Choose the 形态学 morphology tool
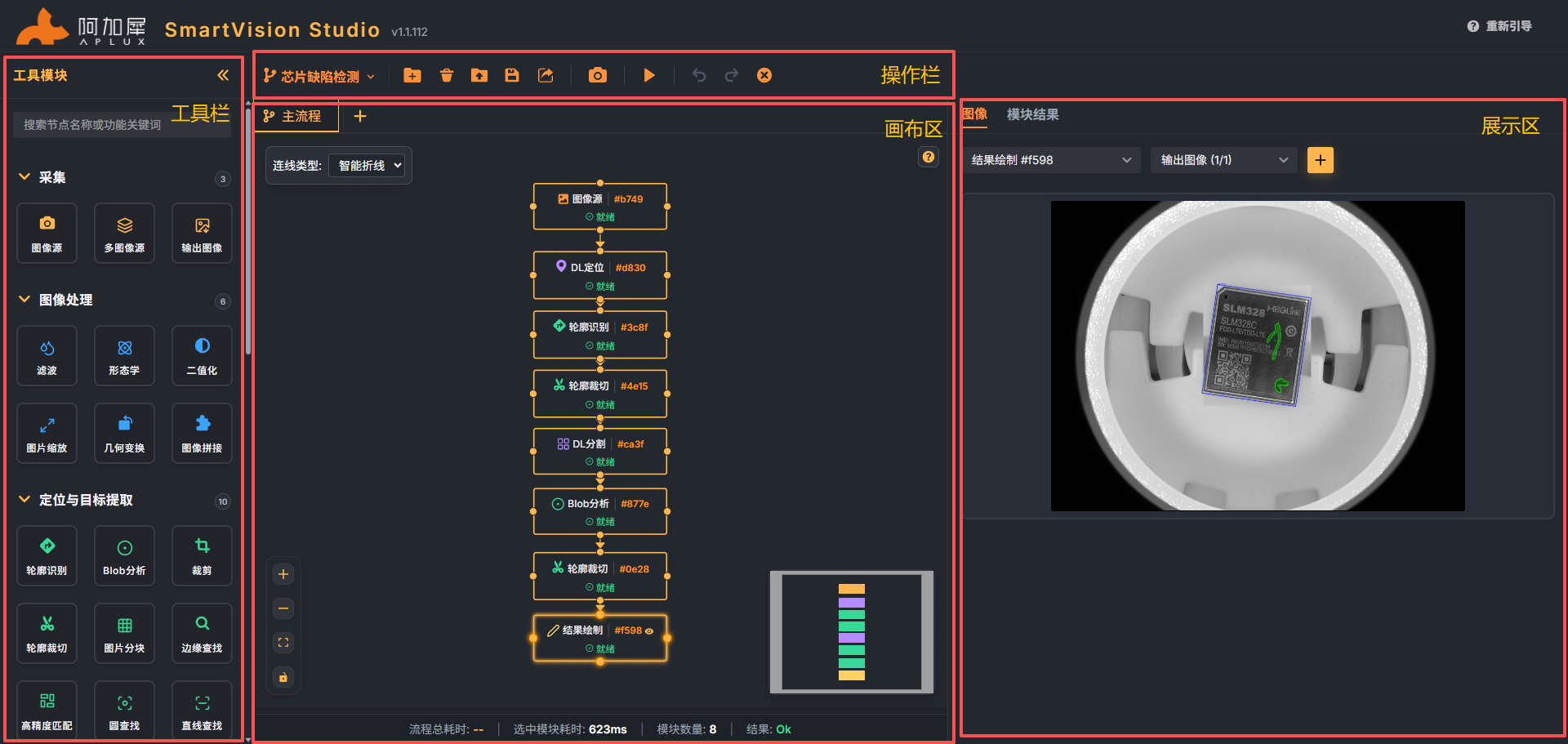 pyautogui.click(x=124, y=355)
